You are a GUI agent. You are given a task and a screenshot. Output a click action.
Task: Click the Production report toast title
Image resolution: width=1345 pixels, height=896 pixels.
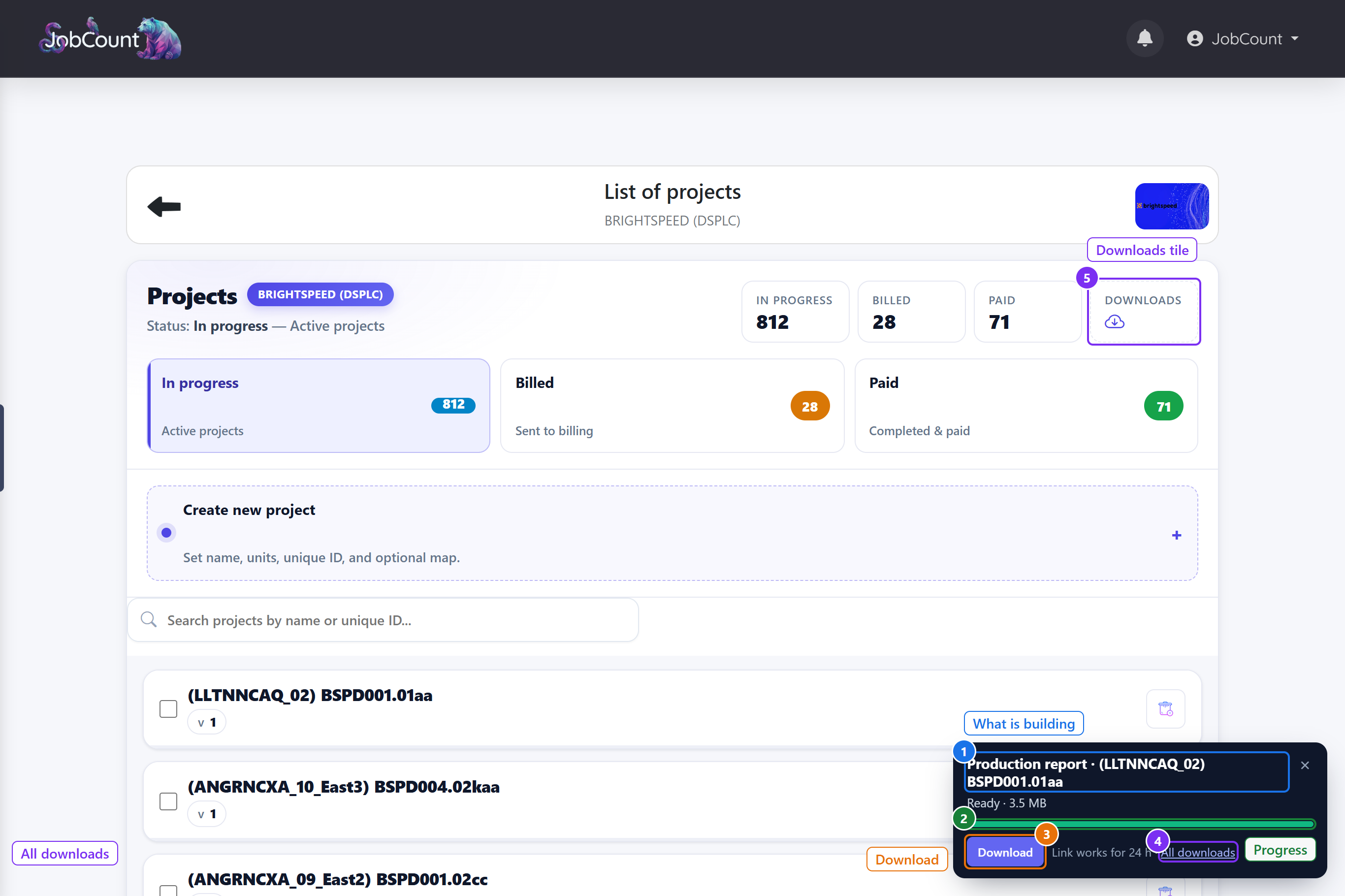point(1126,772)
